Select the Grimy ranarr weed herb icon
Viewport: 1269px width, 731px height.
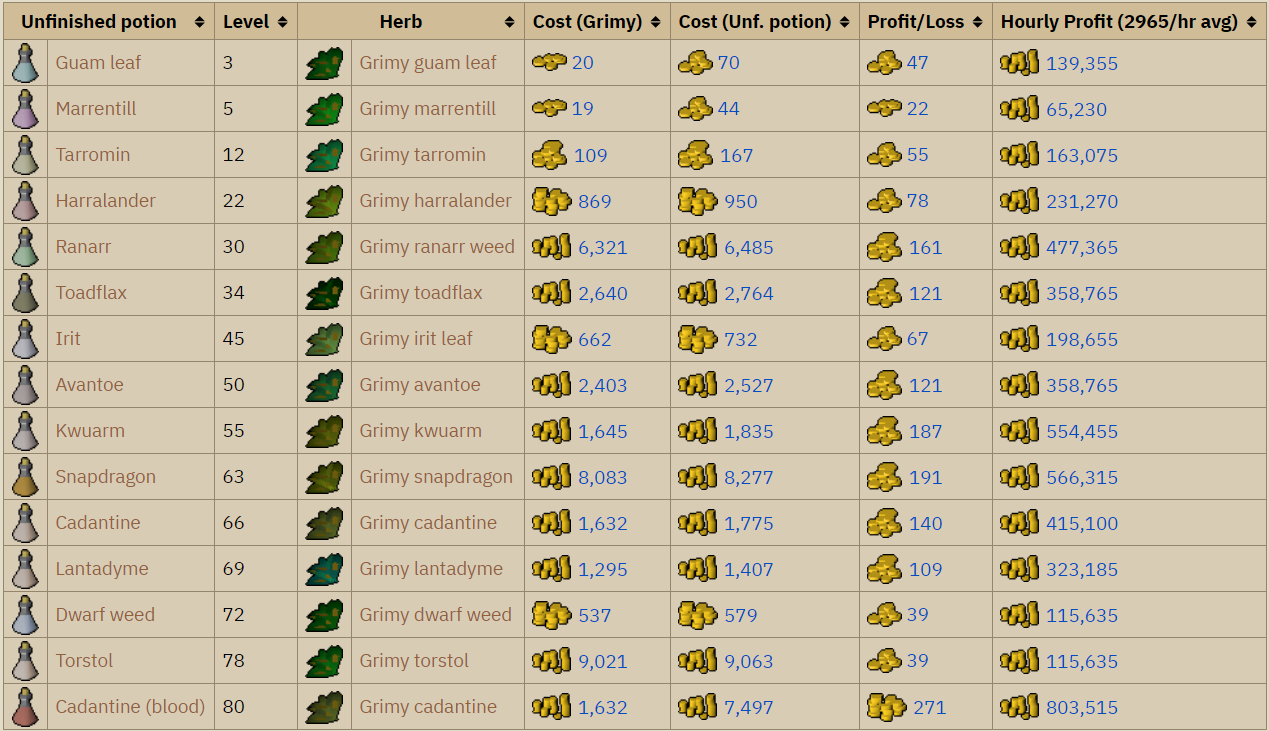coord(324,246)
